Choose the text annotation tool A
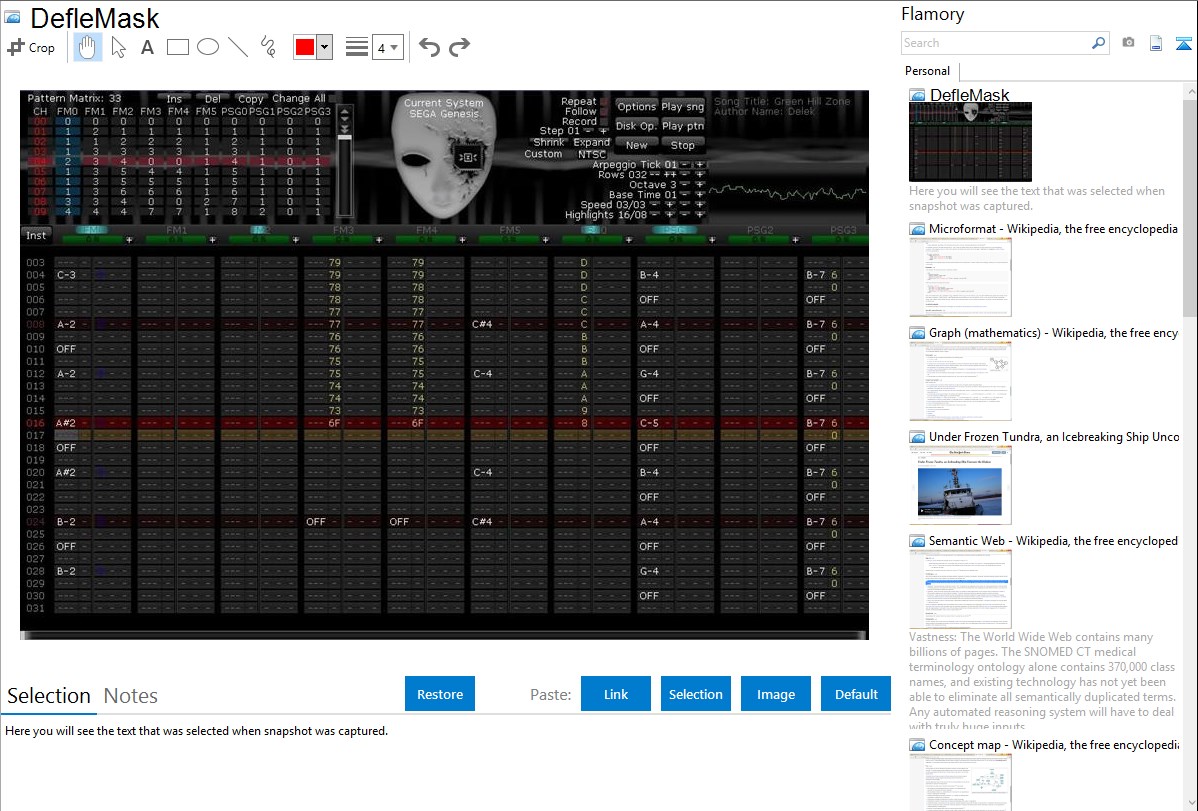 tap(147, 47)
